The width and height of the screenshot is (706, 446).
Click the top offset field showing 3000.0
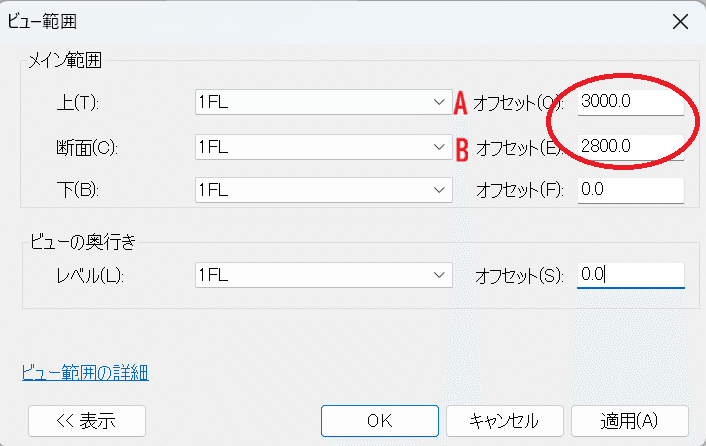(x=630, y=102)
